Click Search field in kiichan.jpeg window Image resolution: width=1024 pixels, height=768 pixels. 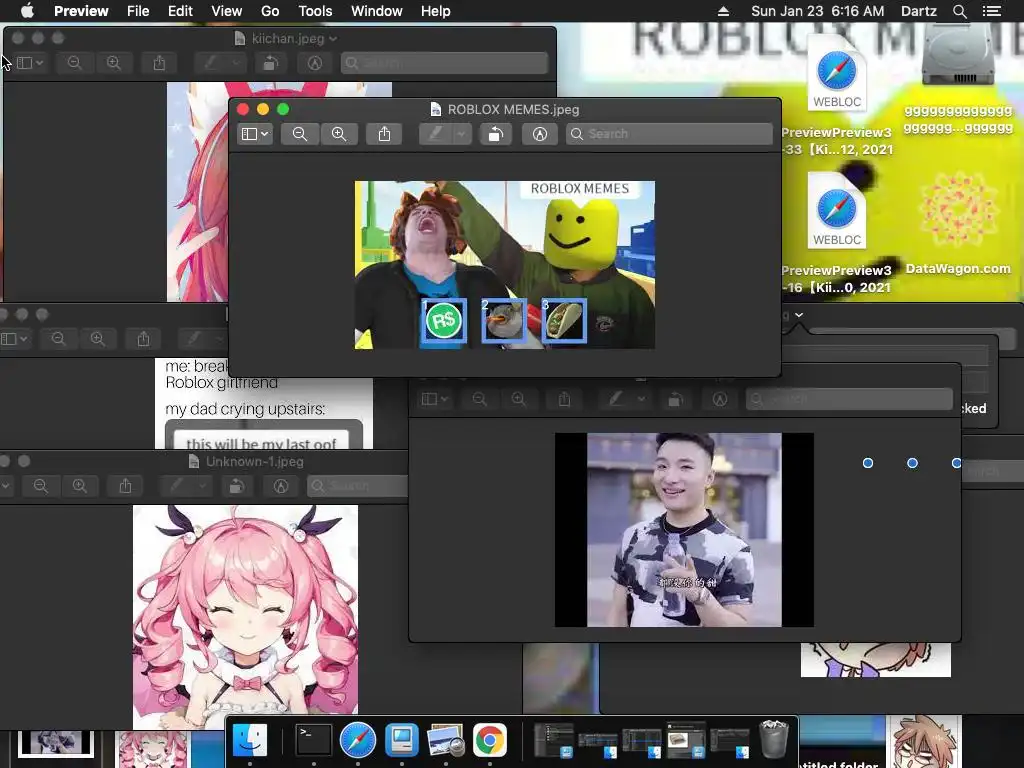444,63
